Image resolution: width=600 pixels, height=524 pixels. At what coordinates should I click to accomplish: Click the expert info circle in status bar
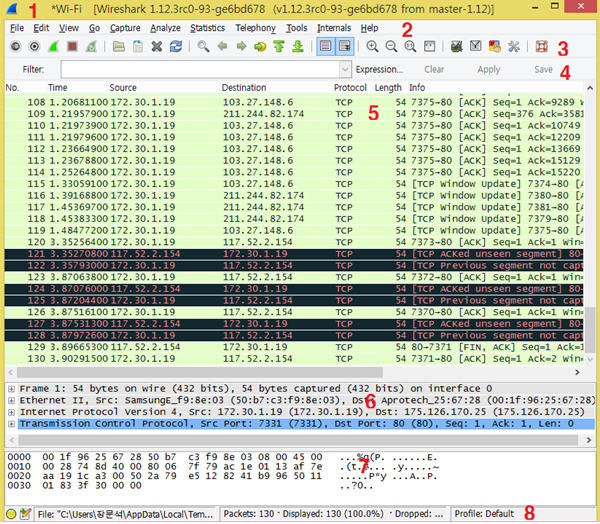coord(11,514)
